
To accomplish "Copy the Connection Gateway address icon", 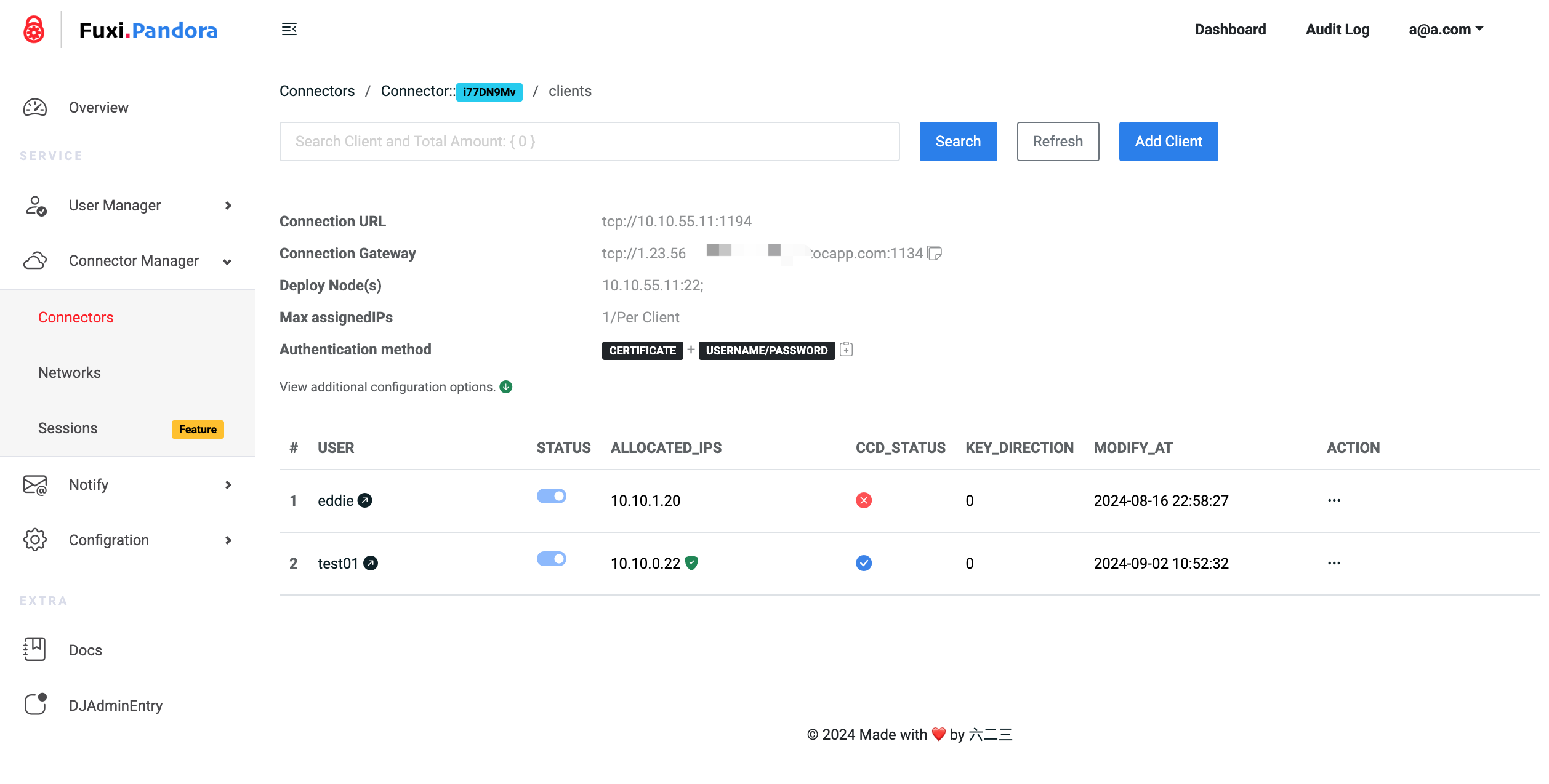I will [935, 253].
